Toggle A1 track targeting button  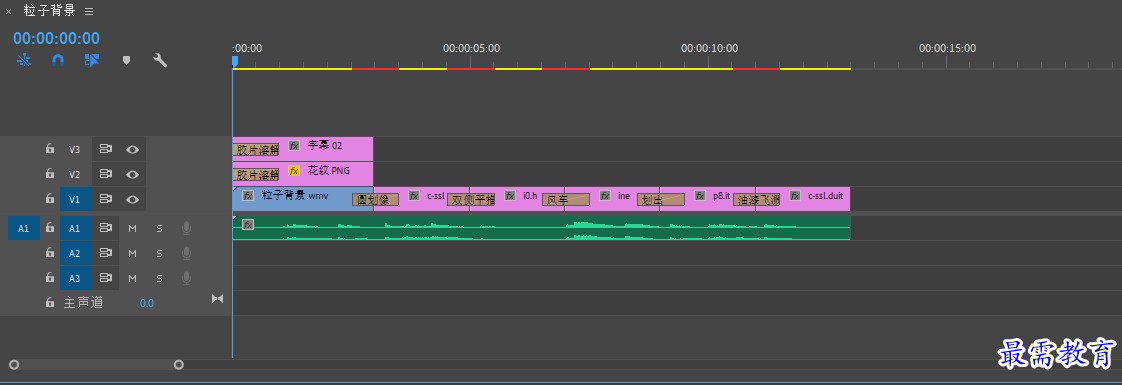point(75,228)
